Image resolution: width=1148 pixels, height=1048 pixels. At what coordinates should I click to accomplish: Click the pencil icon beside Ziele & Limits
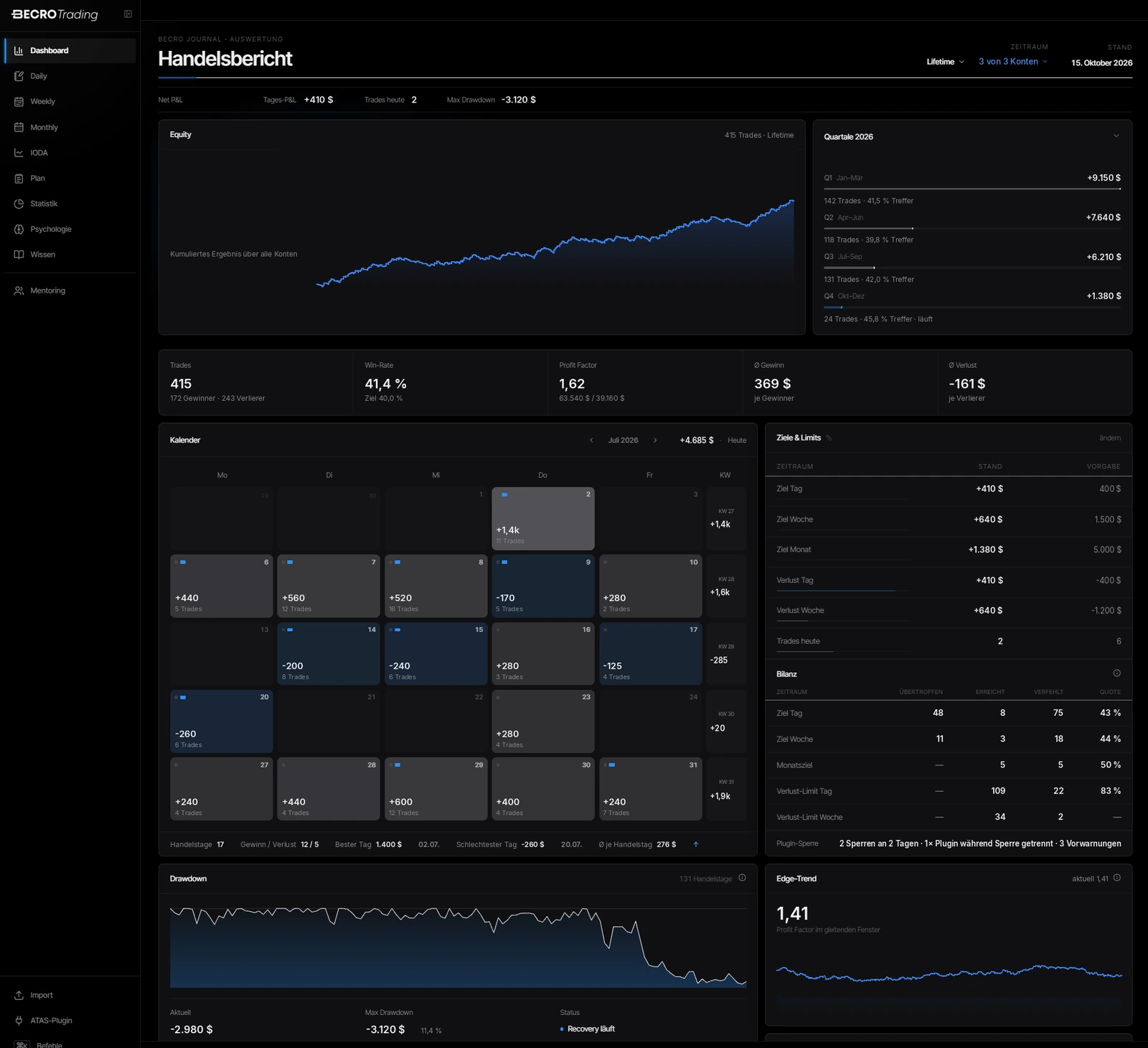829,438
